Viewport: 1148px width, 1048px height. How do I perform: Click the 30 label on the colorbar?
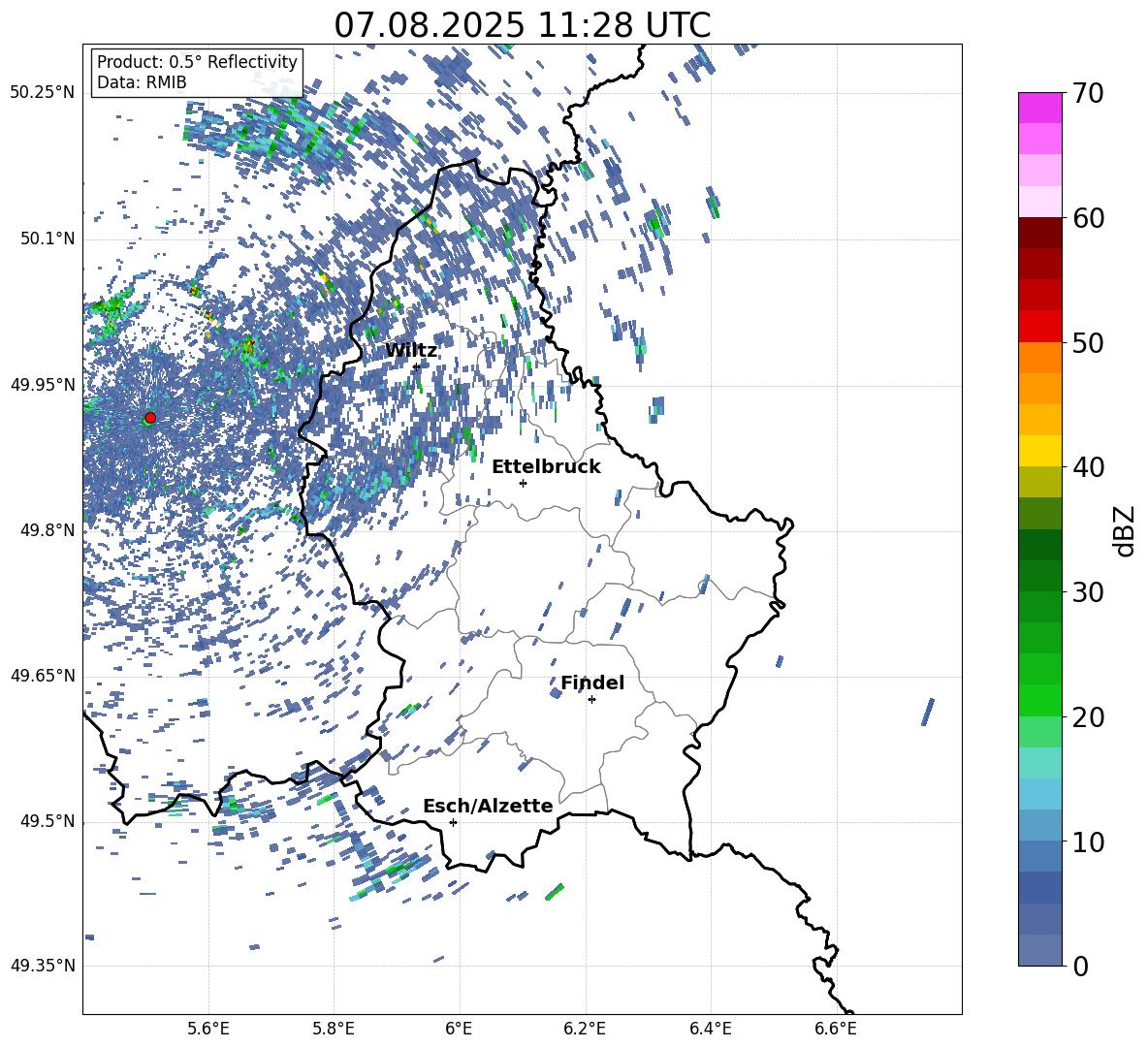[x=1088, y=592]
